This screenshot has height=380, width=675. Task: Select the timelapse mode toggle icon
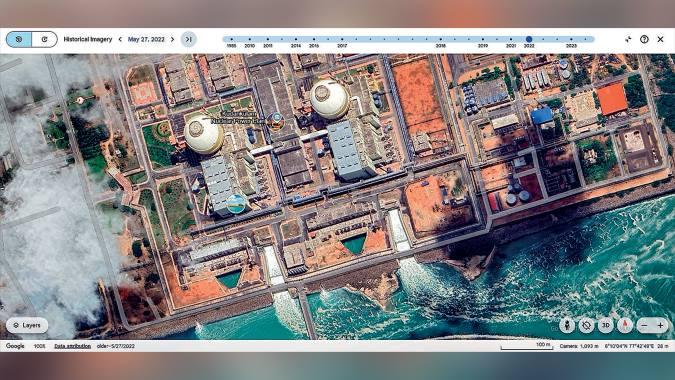click(44, 39)
